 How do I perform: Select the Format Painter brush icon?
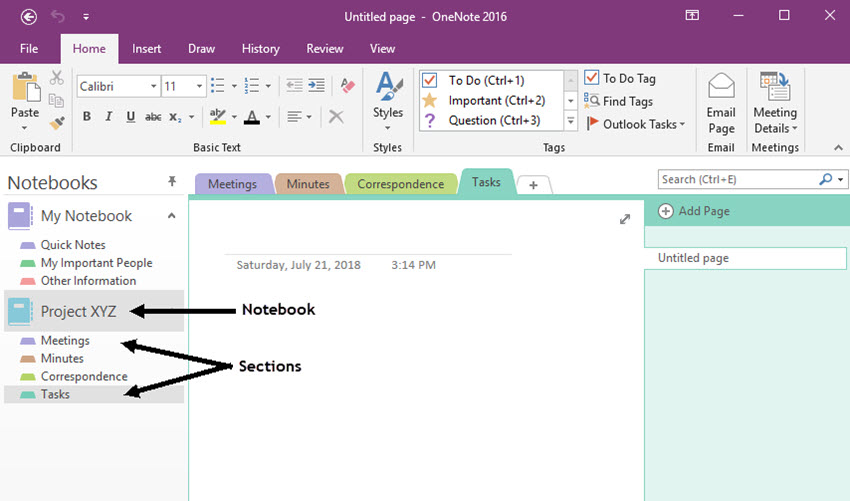56,123
